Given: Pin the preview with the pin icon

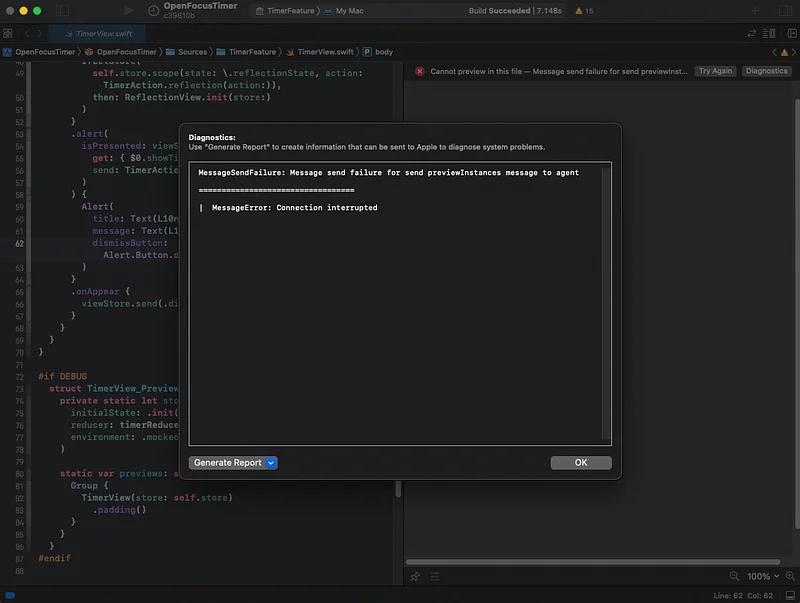Looking at the screenshot, I should (x=416, y=576).
